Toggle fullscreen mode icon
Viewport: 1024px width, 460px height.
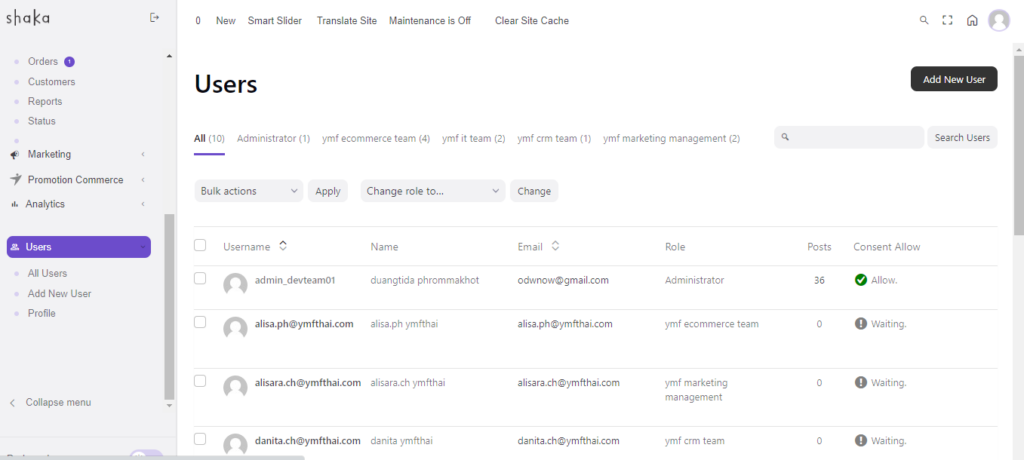(947, 20)
